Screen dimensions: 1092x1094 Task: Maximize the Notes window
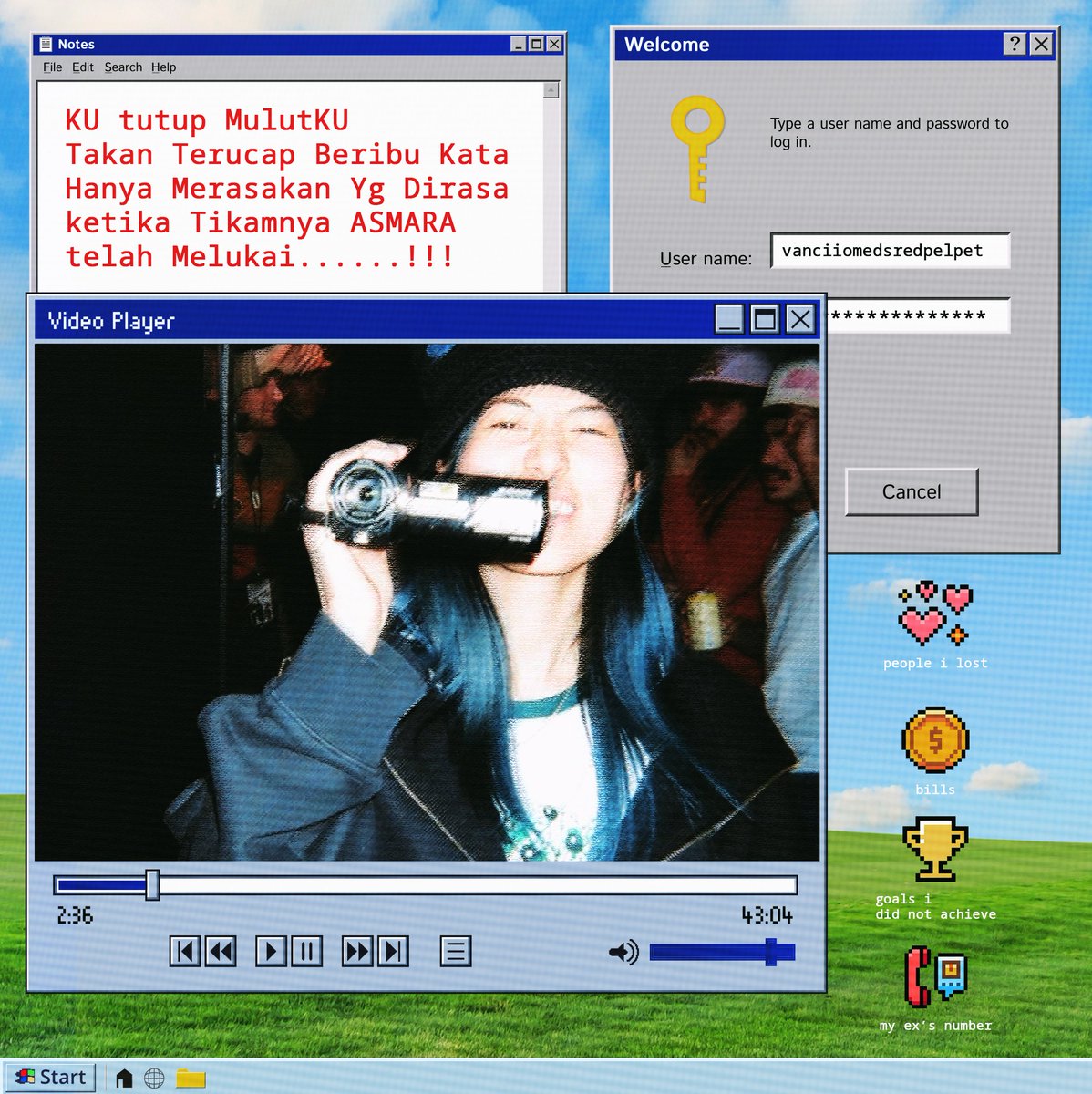pos(536,44)
